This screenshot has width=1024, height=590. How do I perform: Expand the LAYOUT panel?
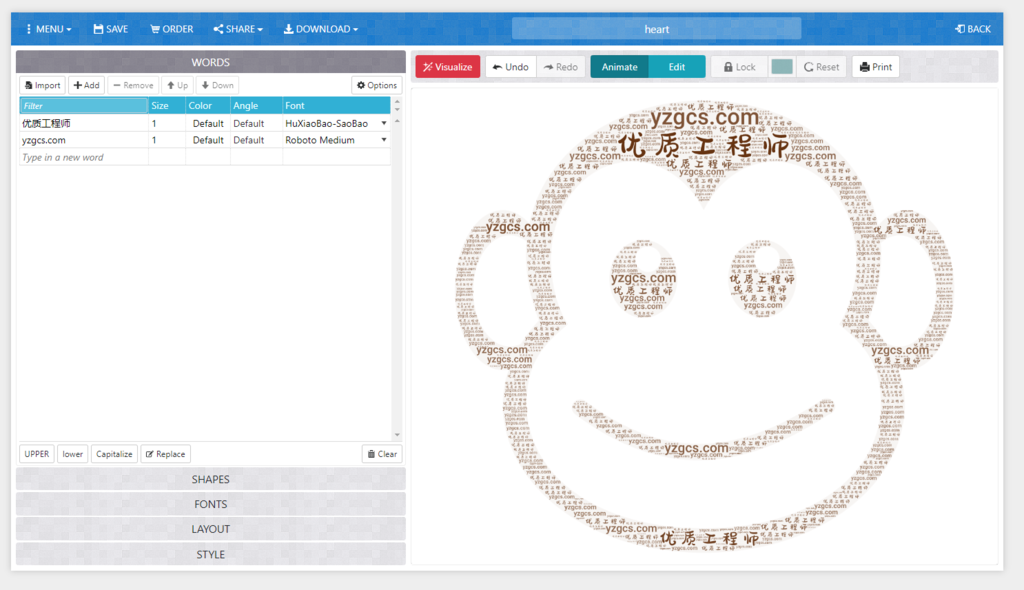(210, 529)
